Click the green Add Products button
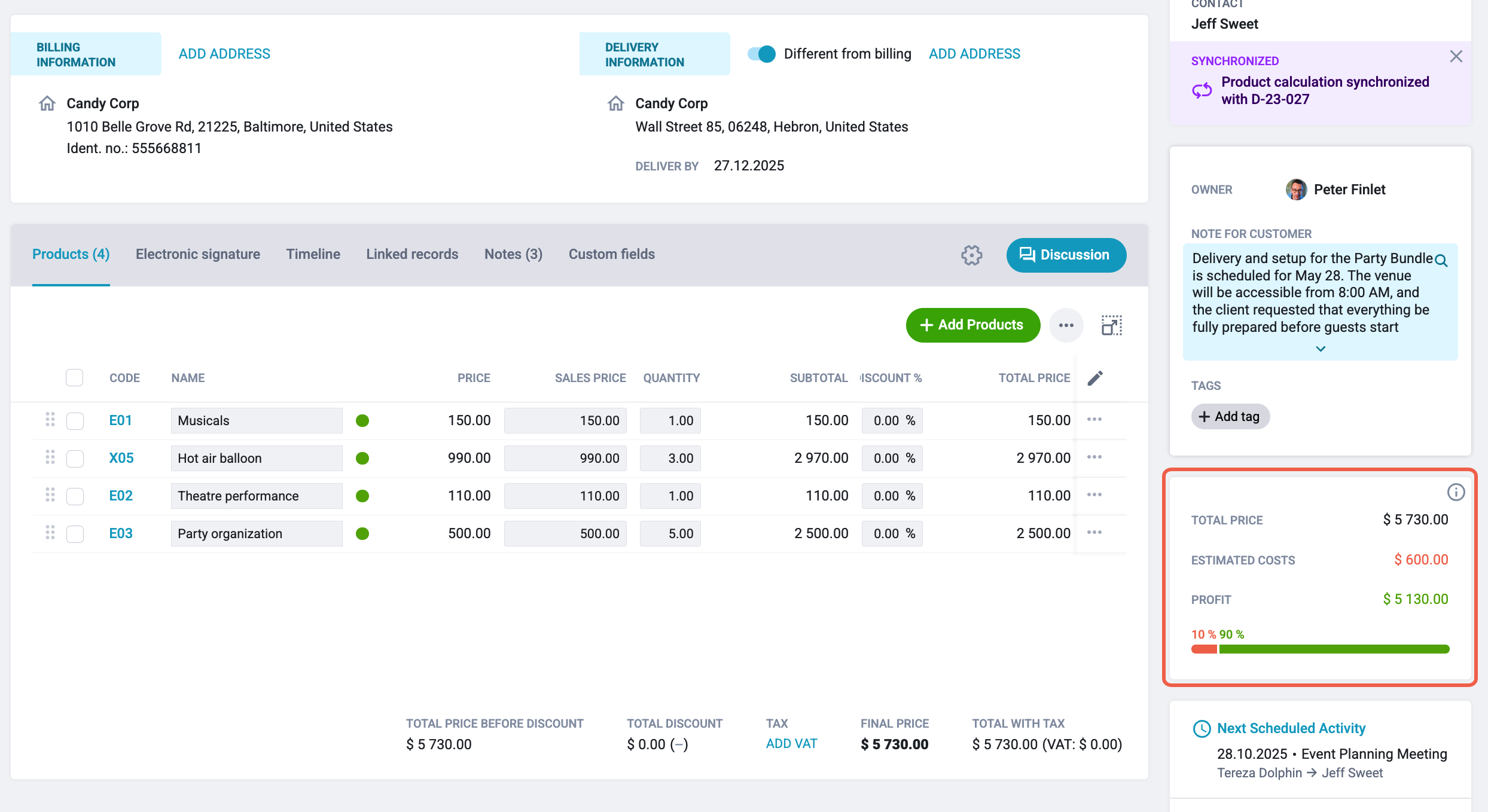 [973, 325]
